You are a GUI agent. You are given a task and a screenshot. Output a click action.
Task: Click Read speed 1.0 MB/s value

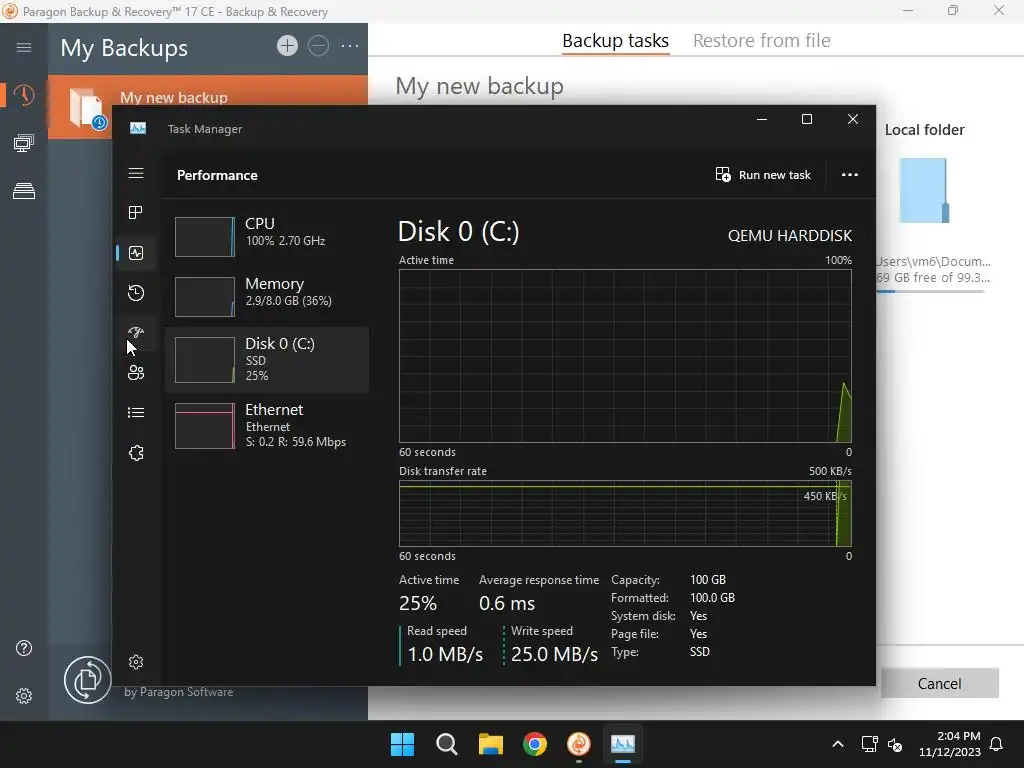tap(445, 654)
